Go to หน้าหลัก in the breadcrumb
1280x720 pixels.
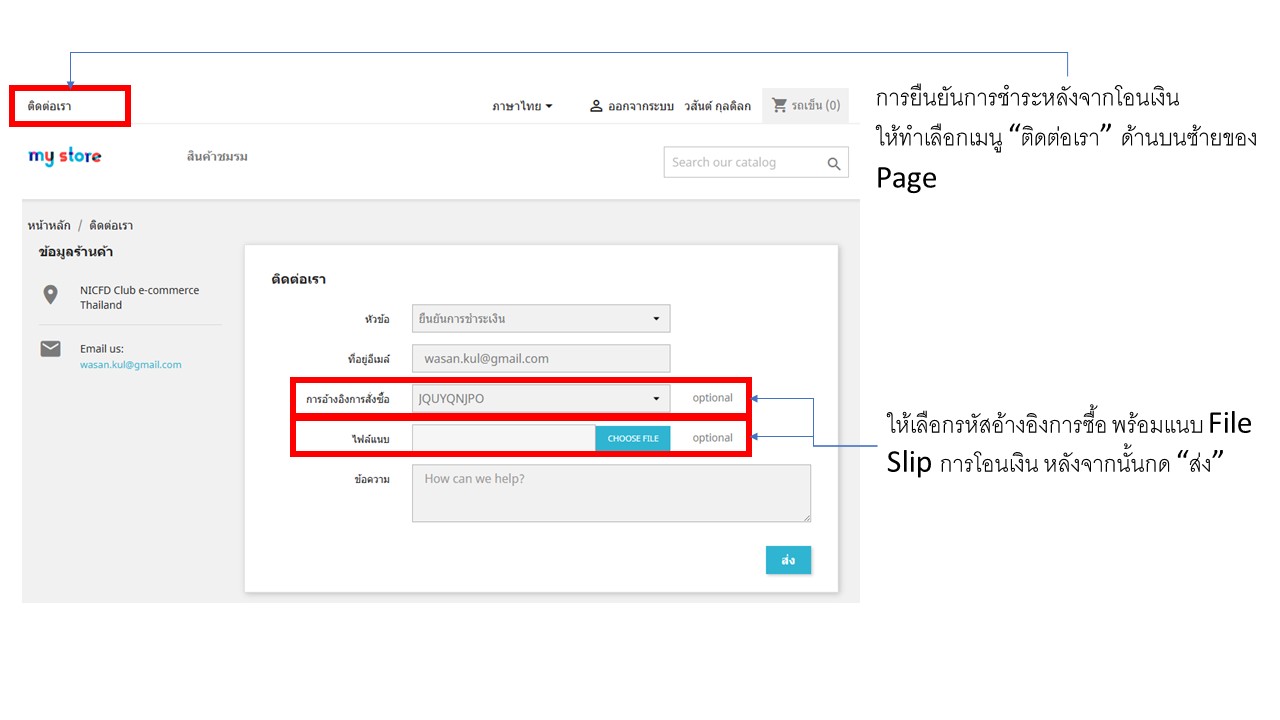click(x=49, y=226)
